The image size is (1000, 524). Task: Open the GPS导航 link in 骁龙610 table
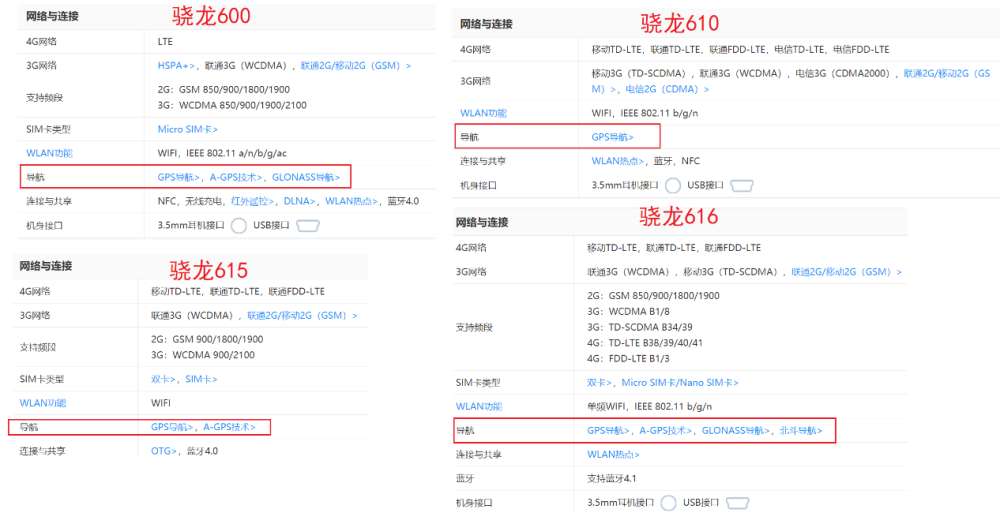(x=612, y=137)
